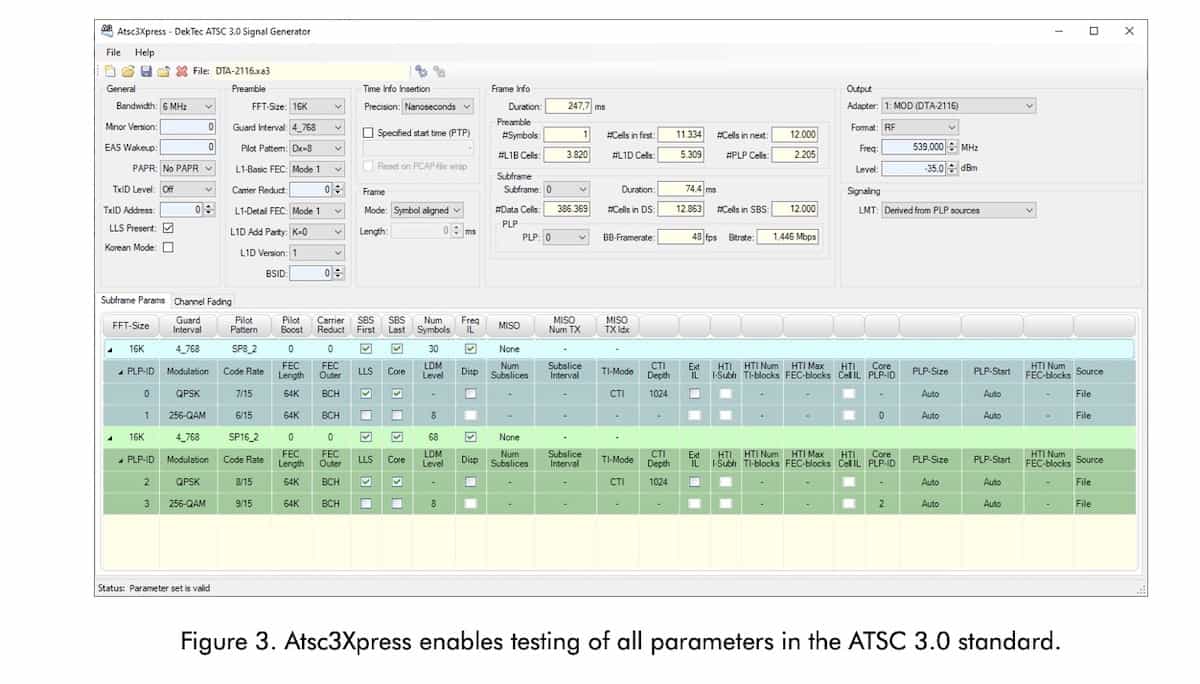Switch to the Channel Fading tab
Screen dimensions: 1200x684
pos(202,301)
